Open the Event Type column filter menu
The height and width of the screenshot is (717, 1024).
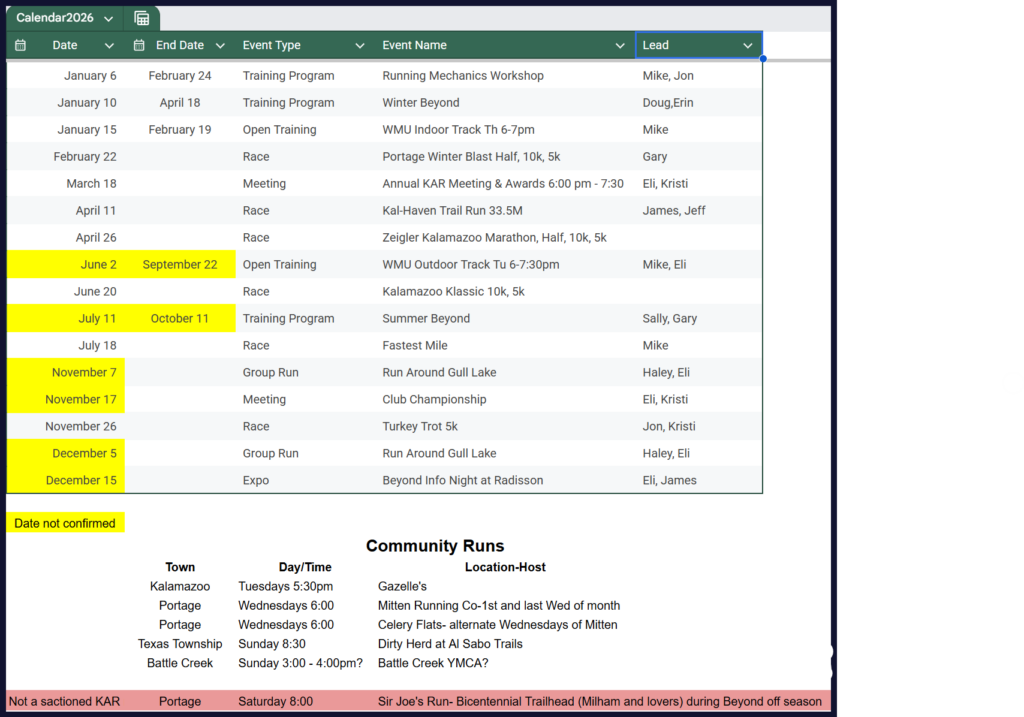(360, 45)
